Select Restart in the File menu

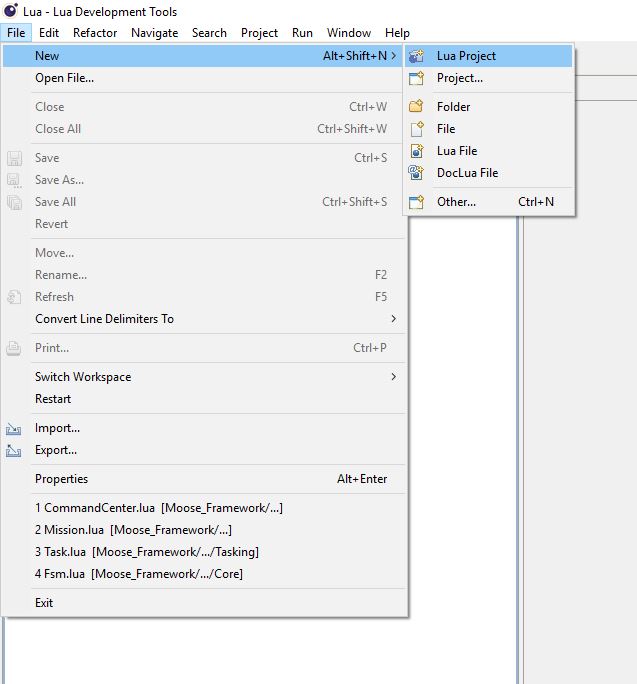53,399
